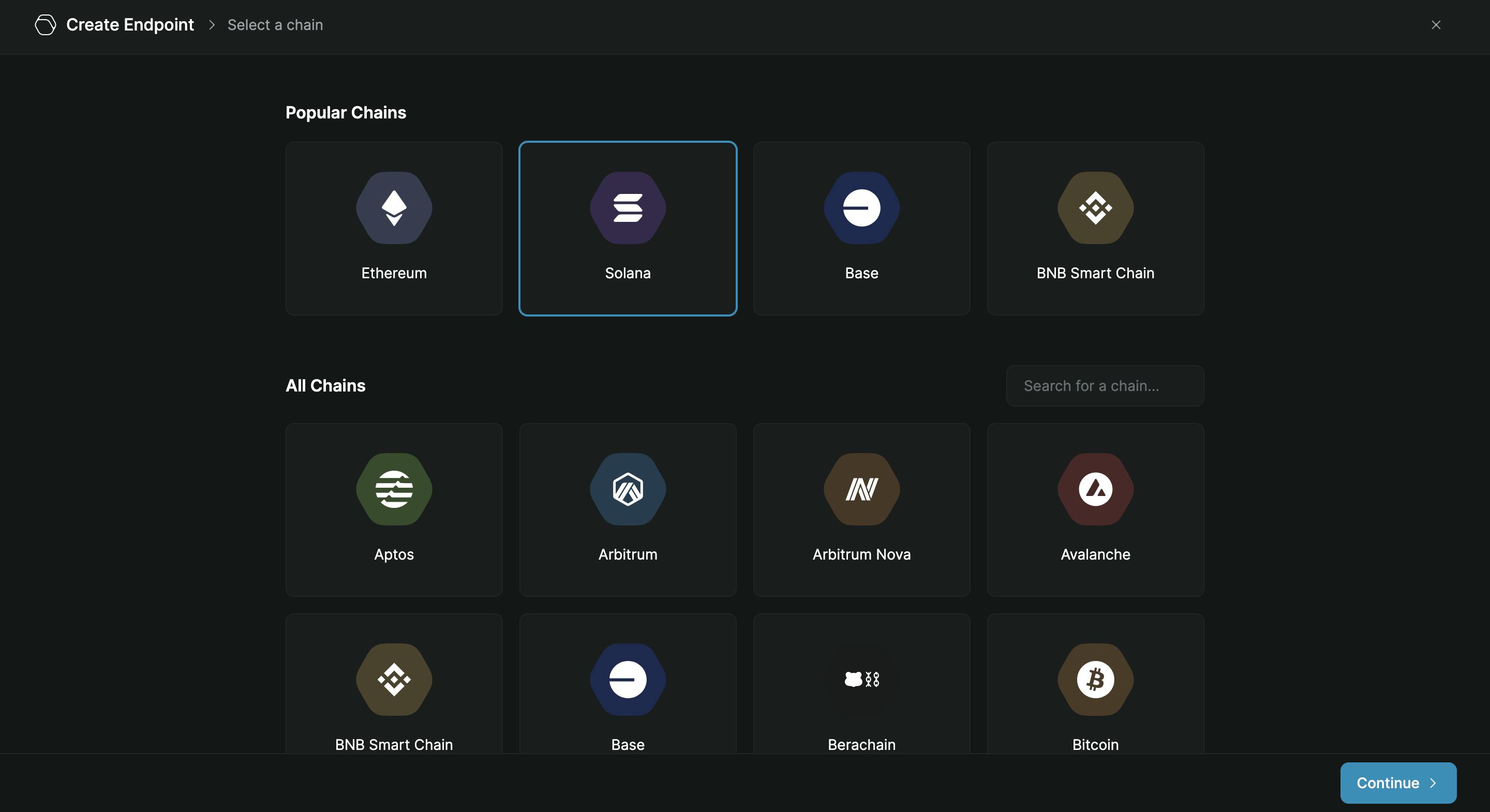1490x812 pixels.
Task: Click the Base label in Popular Chains
Action: coord(861,273)
